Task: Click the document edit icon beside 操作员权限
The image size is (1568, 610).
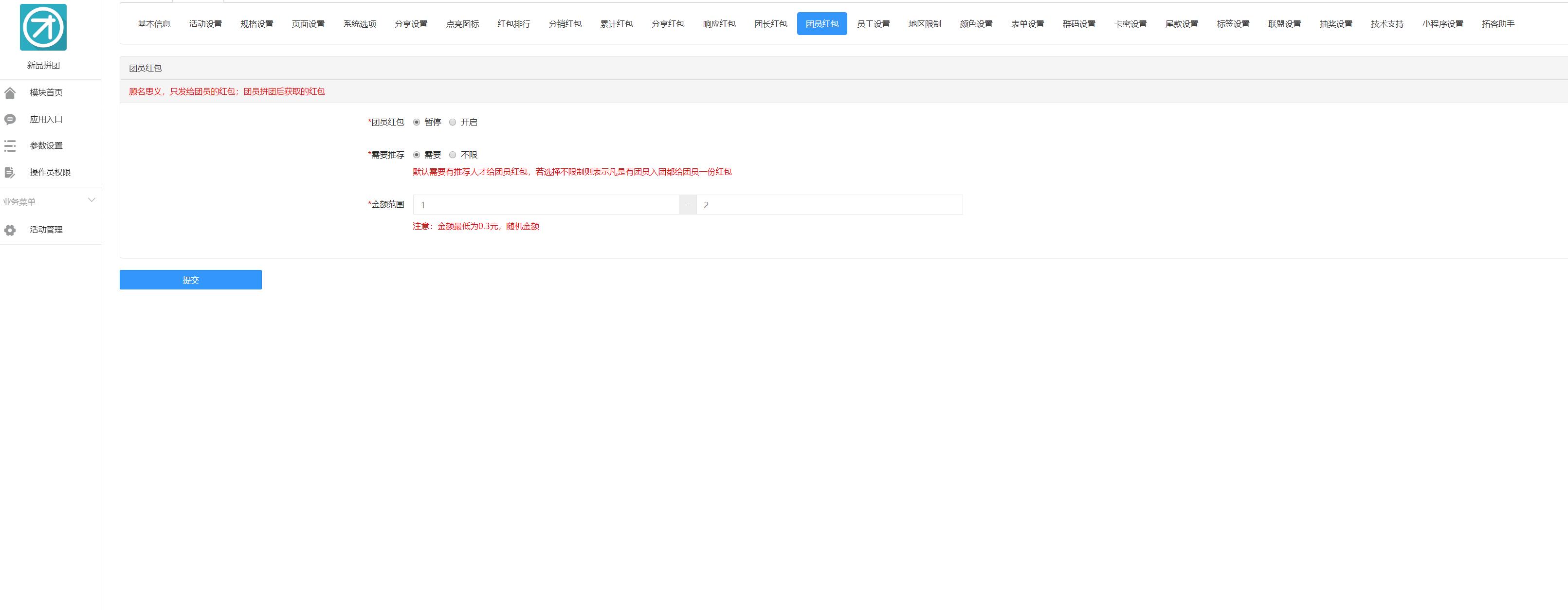Action: pyautogui.click(x=10, y=173)
